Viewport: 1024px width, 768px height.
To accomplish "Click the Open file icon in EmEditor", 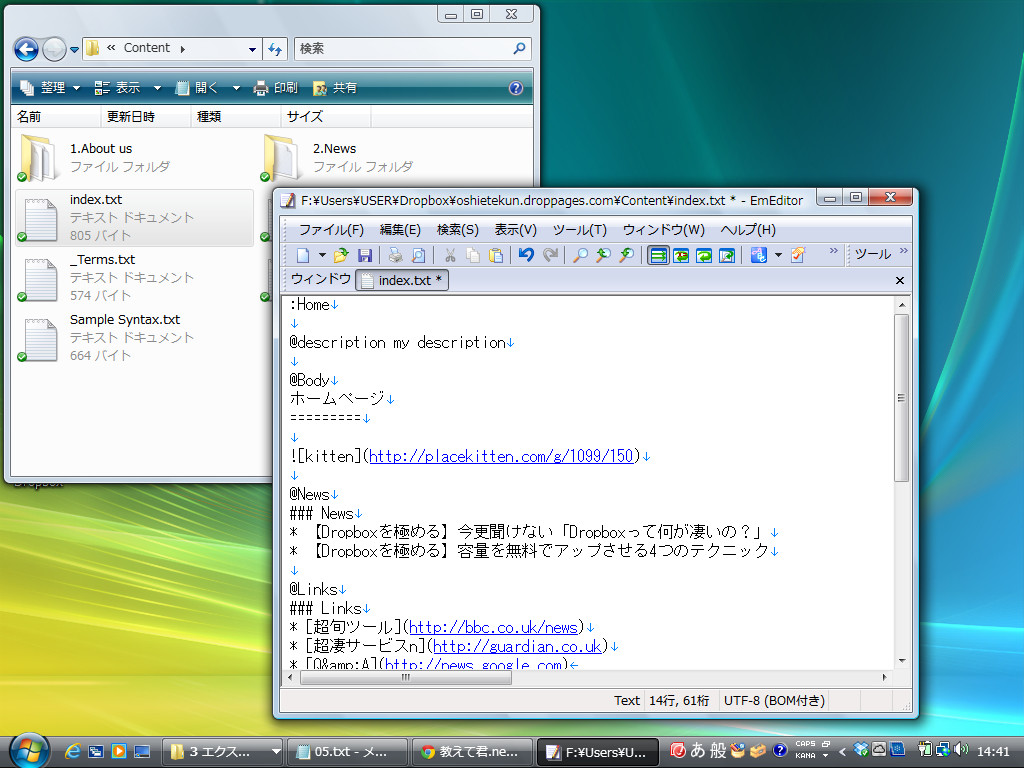I will [x=341, y=255].
